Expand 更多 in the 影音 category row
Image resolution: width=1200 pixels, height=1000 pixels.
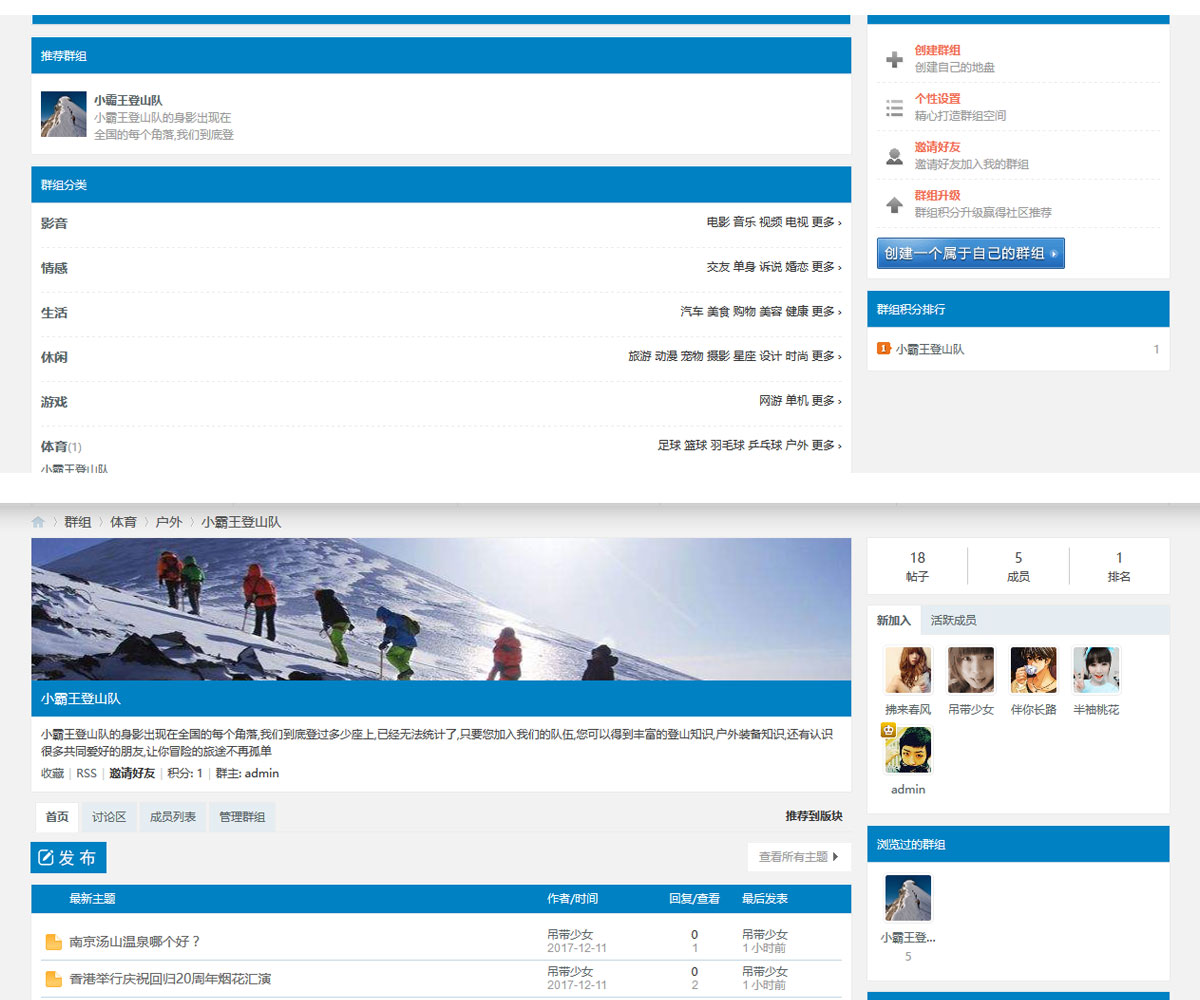825,223
